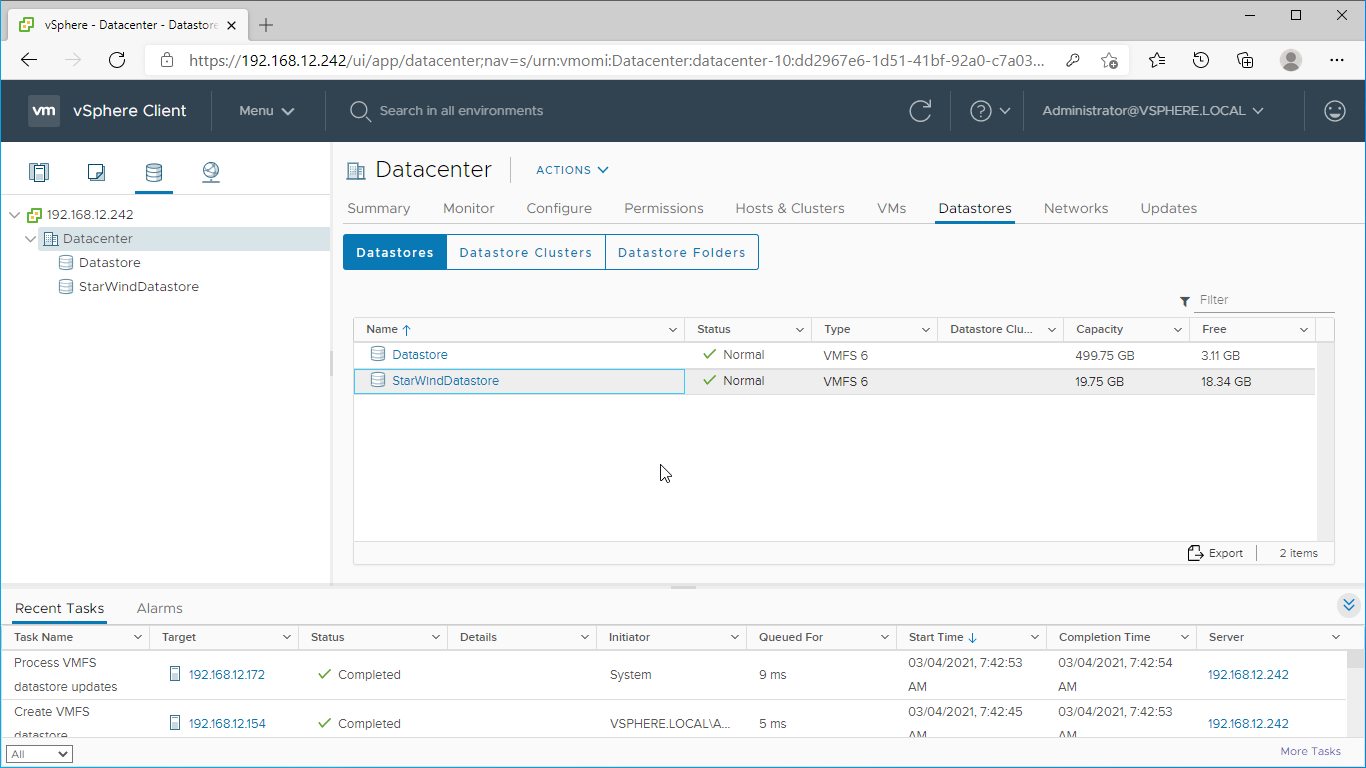Open browser collections icon
Image resolution: width=1366 pixels, height=768 pixels.
[x=1245, y=60]
